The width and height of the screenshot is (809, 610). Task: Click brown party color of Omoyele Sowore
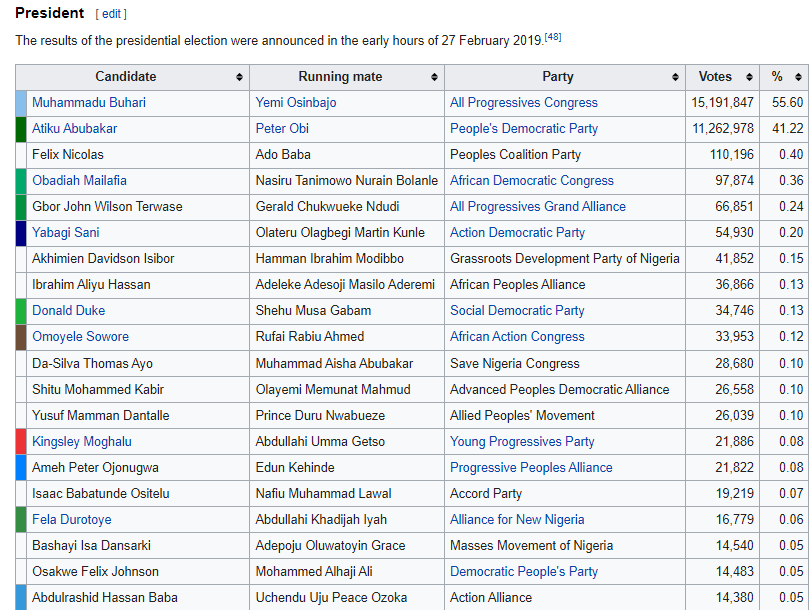pyautogui.click(x=21, y=337)
